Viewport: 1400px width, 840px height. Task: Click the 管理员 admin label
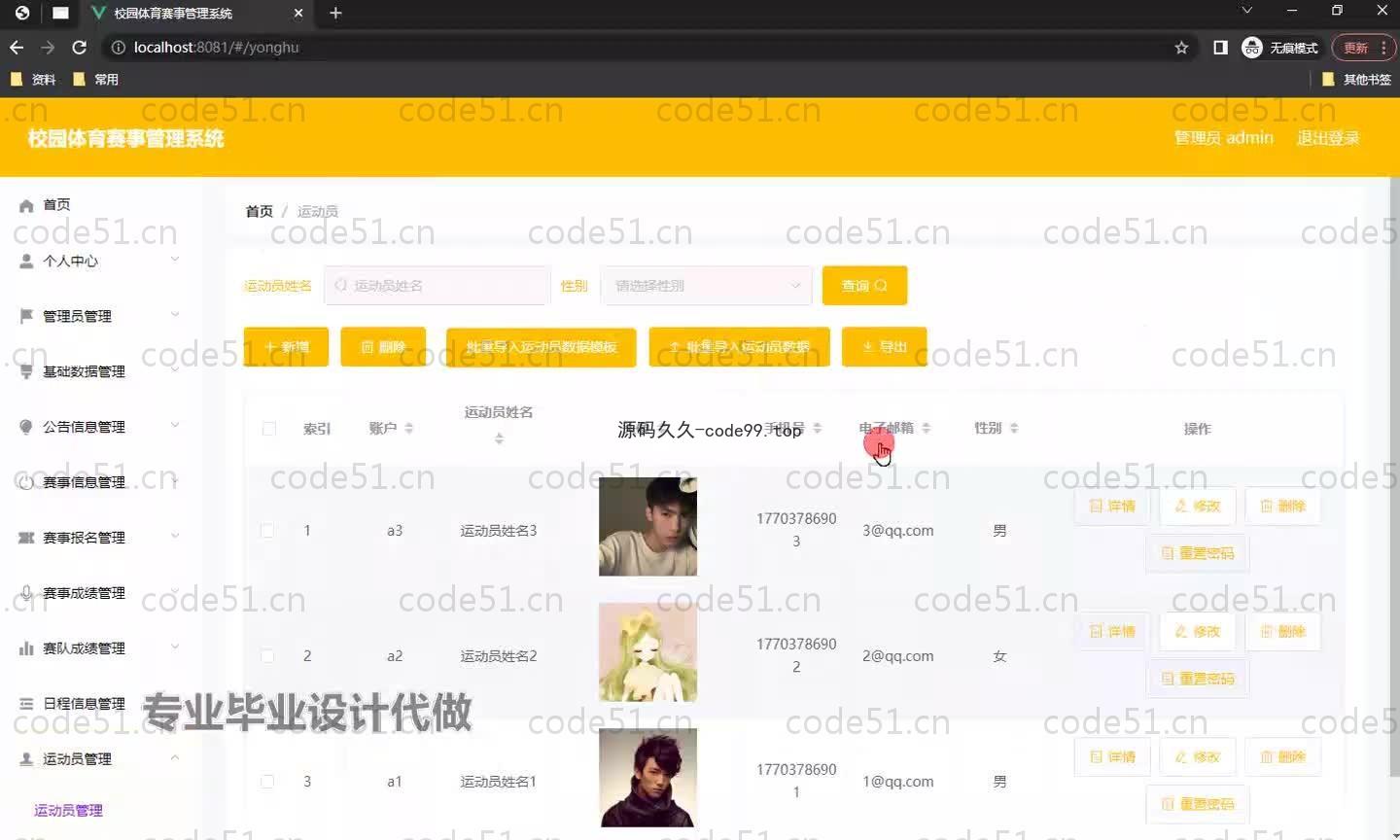[x=1224, y=138]
